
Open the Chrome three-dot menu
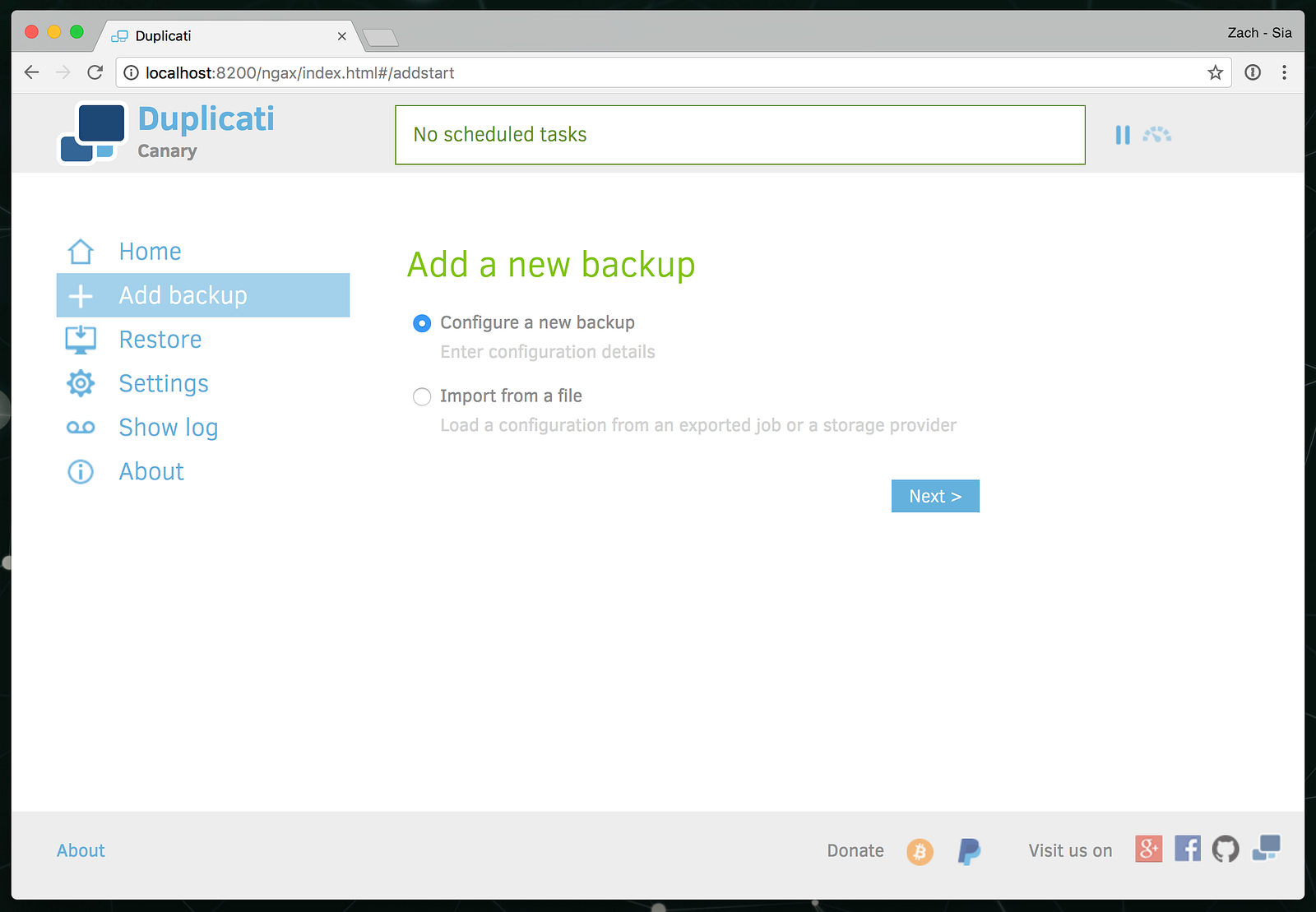[1284, 72]
